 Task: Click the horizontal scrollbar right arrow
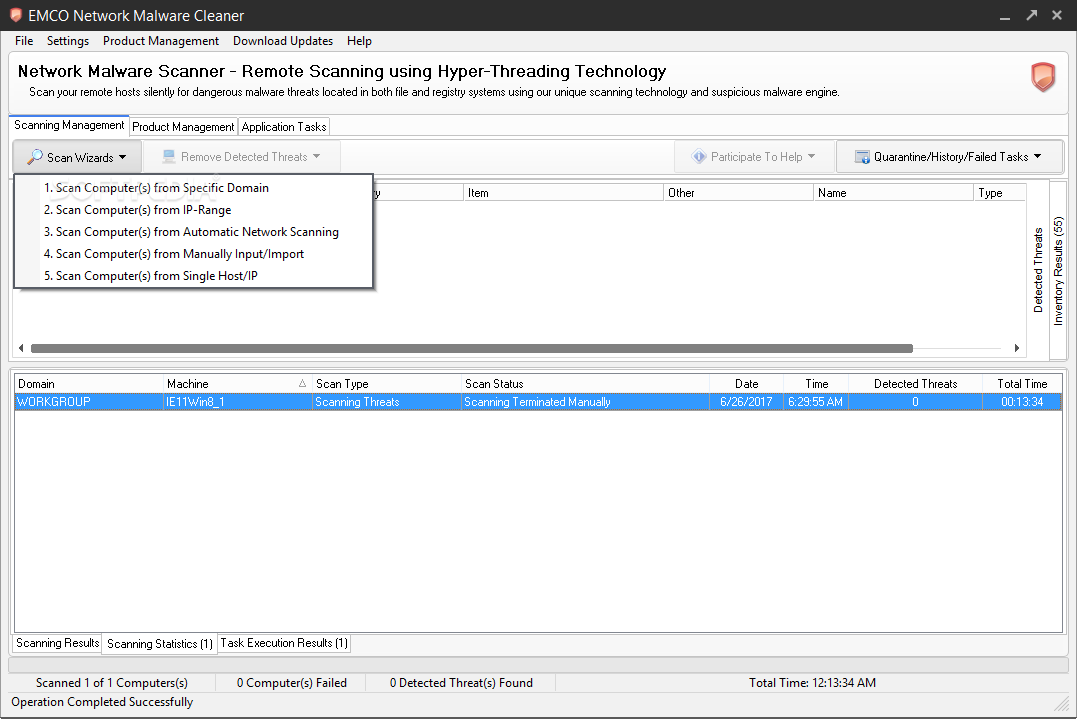tap(1017, 348)
